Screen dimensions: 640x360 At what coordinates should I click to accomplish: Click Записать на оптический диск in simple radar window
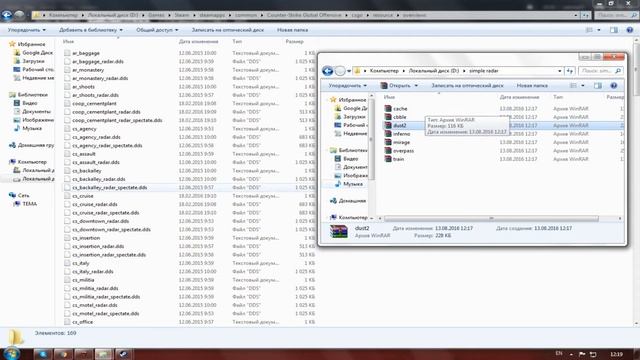click(x=467, y=85)
